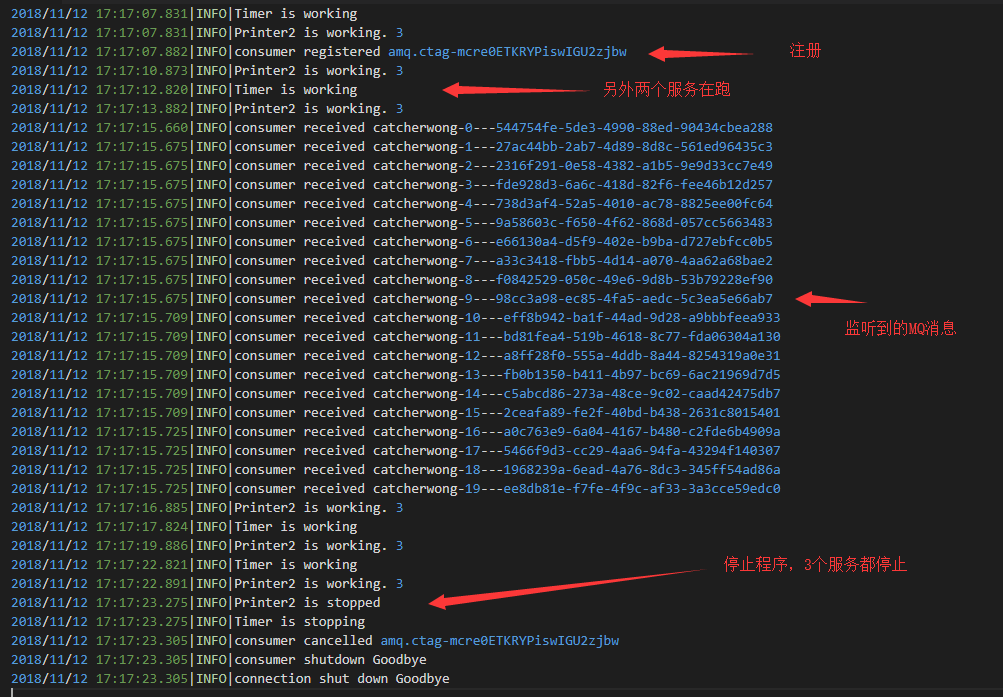
Task: Click the timestamp 17:17:15.660
Action: (142, 128)
